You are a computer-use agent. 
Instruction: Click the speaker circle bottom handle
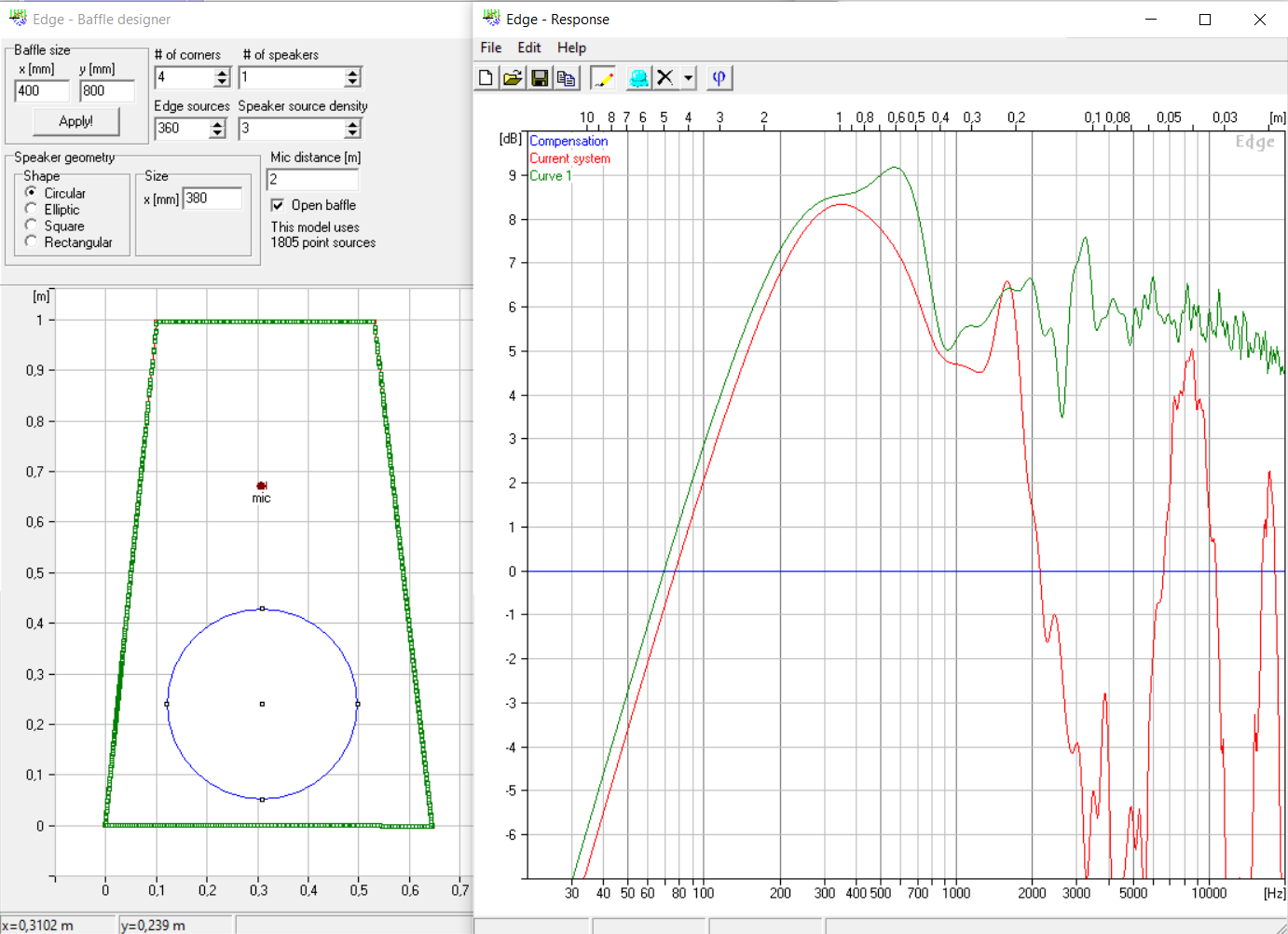pyautogui.click(x=262, y=800)
